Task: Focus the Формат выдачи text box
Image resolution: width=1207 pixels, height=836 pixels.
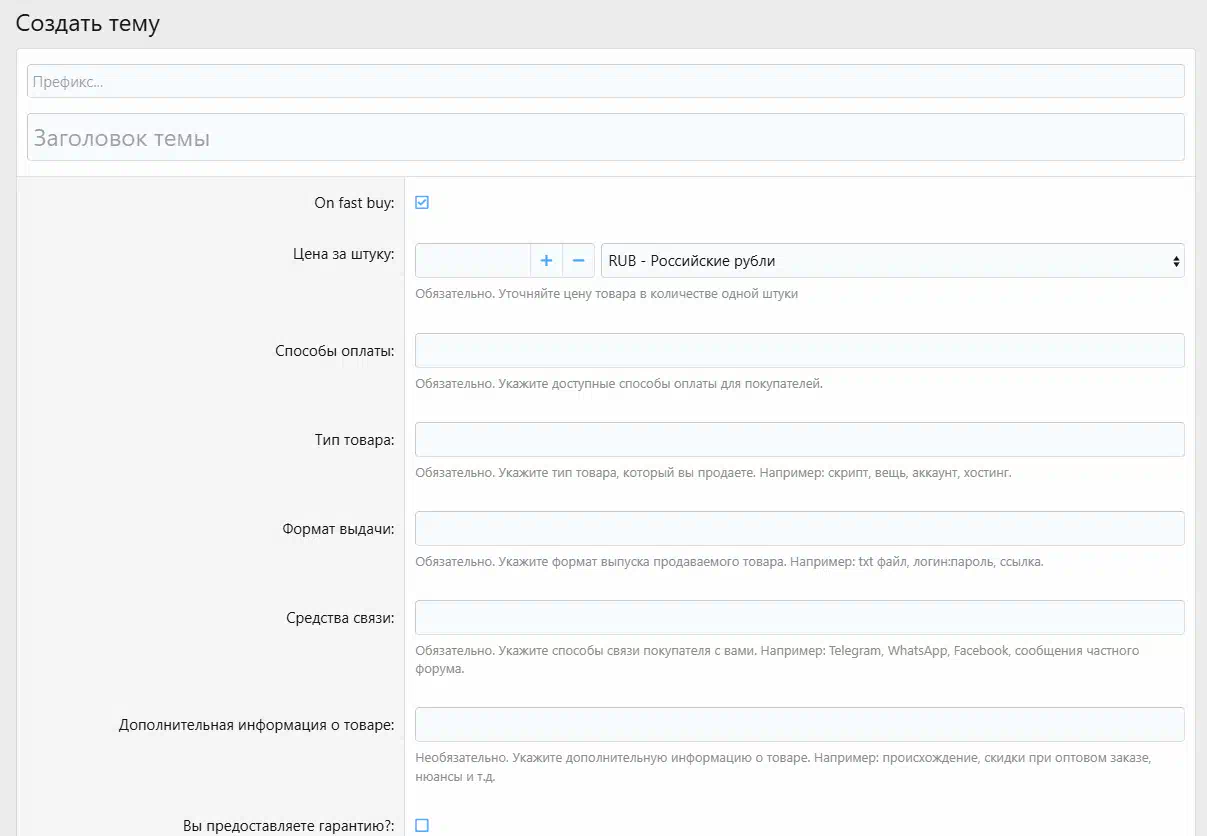Action: (x=799, y=529)
